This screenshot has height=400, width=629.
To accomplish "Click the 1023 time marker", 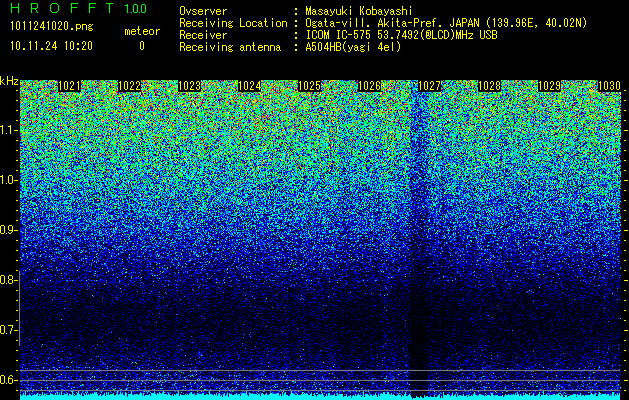I will click(189, 86).
